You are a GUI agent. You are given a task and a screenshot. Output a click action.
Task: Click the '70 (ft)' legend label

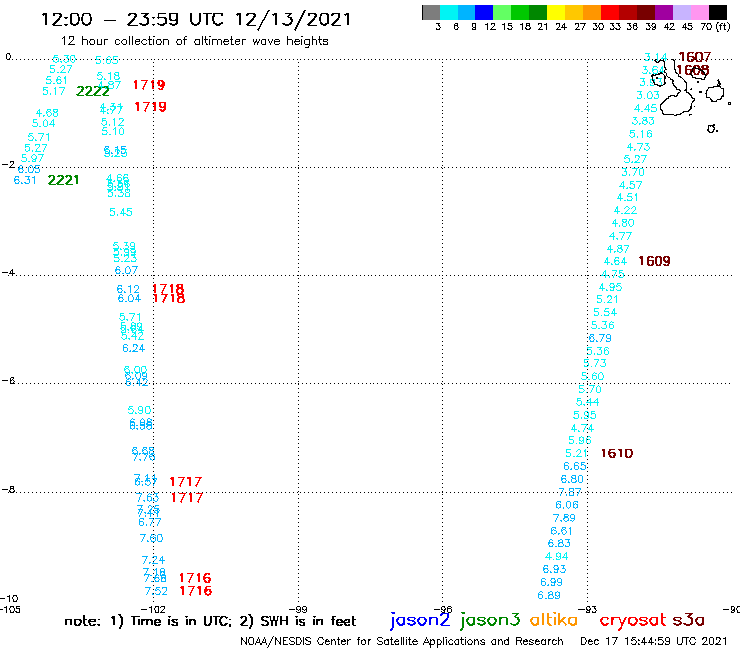[x=715, y=27]
